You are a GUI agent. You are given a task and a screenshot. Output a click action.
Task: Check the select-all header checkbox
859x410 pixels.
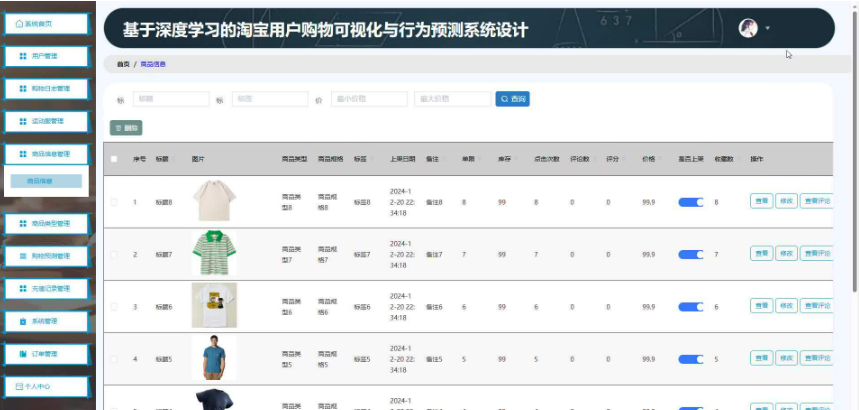(114, 160)
